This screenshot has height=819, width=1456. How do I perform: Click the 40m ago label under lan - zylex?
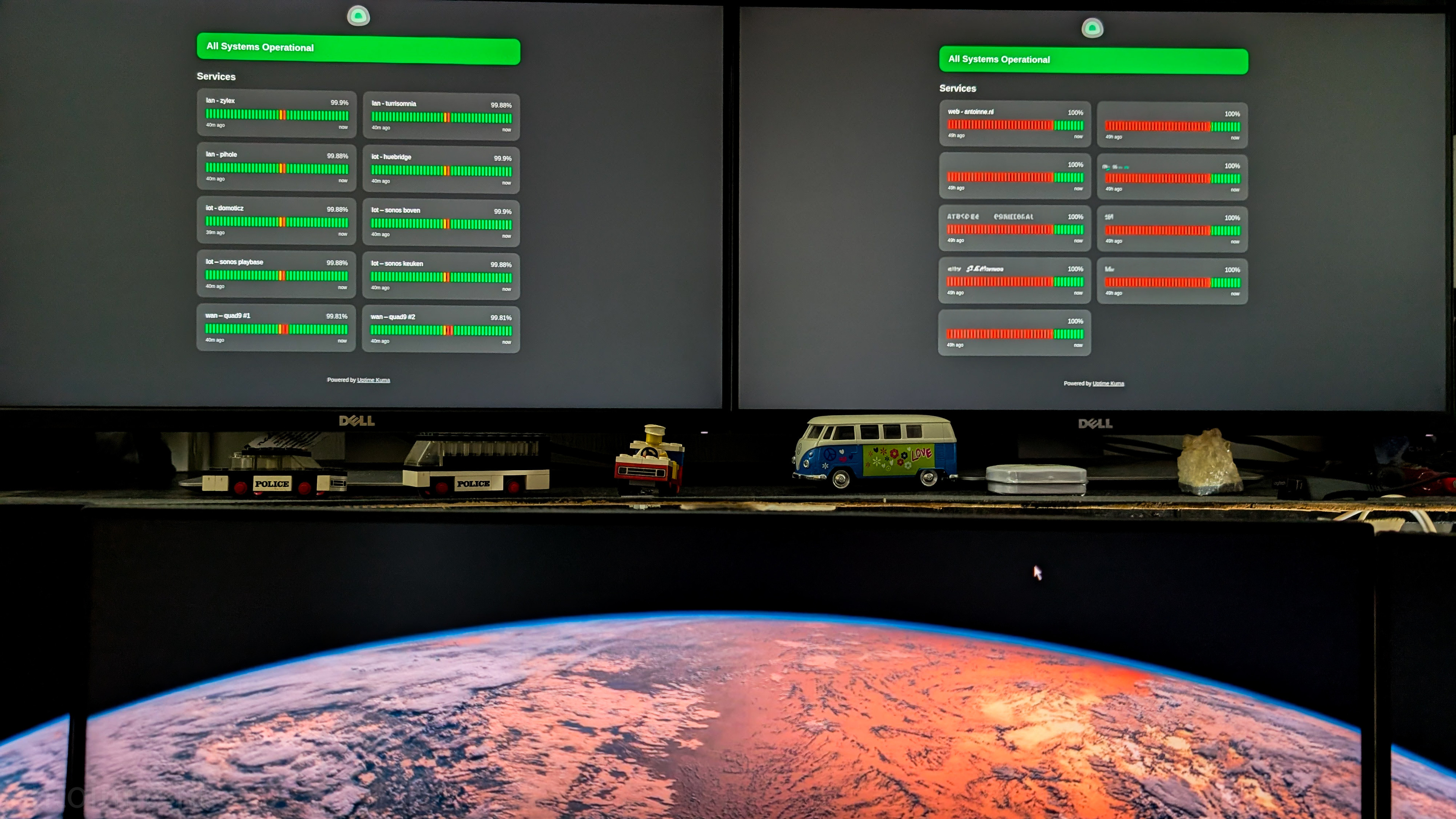point(215,126)
